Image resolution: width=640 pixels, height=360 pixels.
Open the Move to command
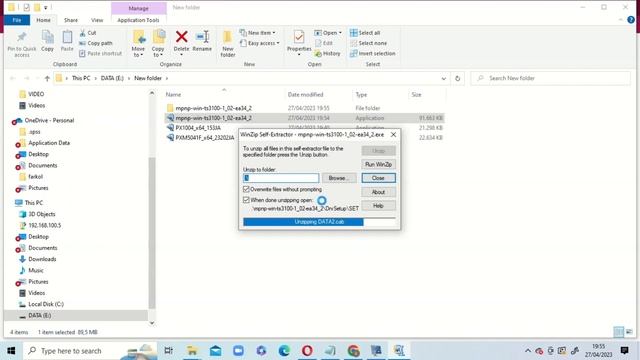click(138, 44)
